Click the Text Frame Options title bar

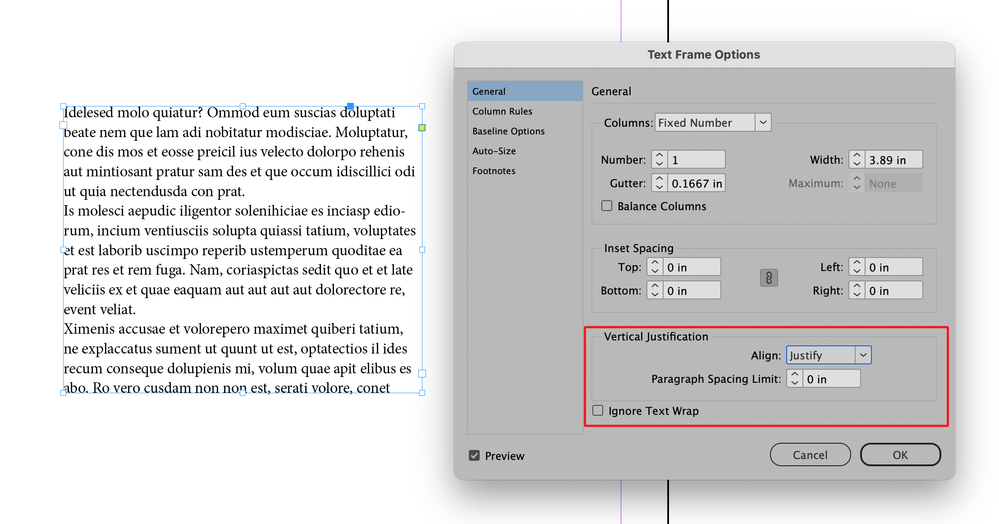704,55
